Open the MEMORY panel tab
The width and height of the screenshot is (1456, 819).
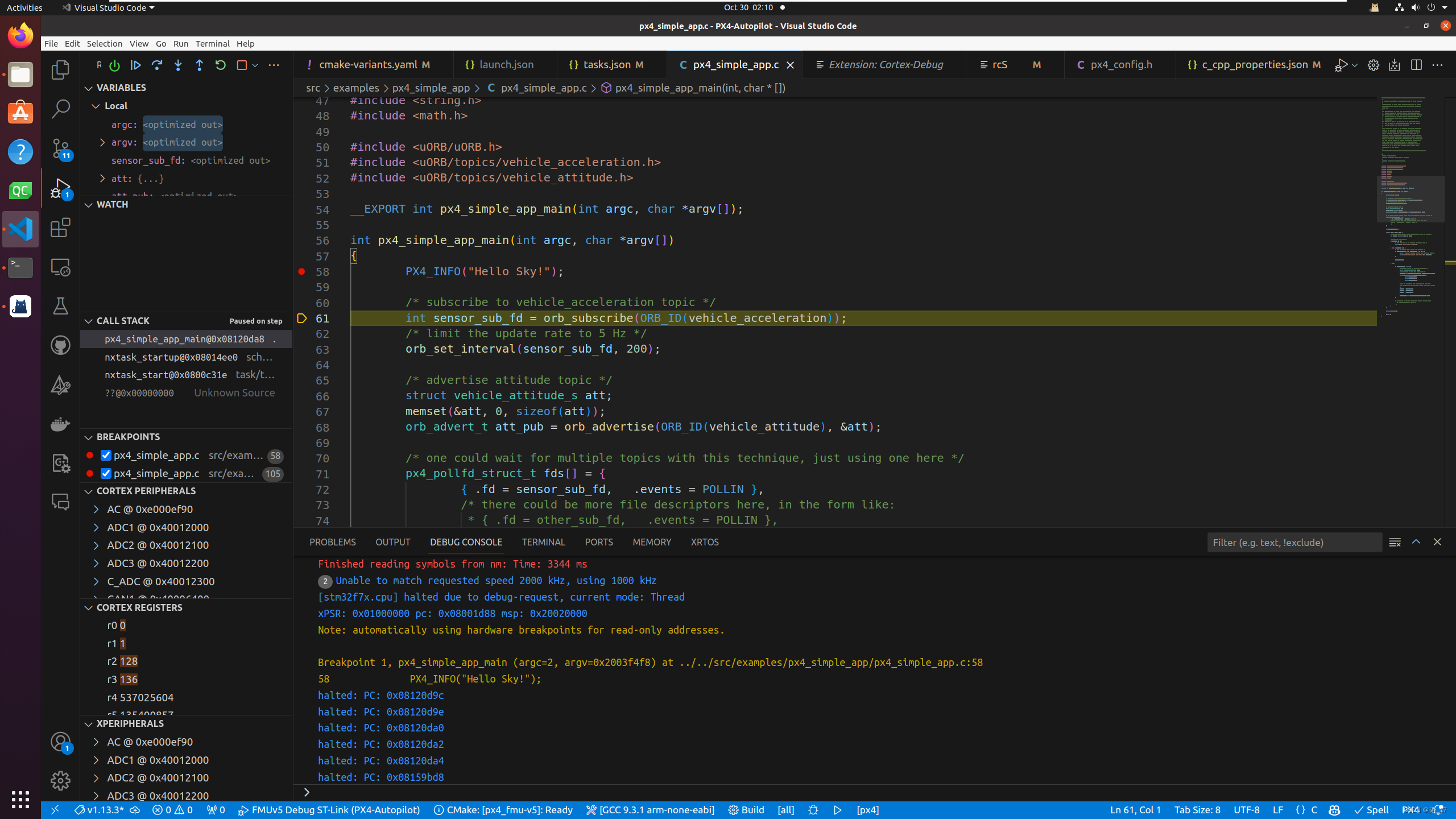point(652,542)
